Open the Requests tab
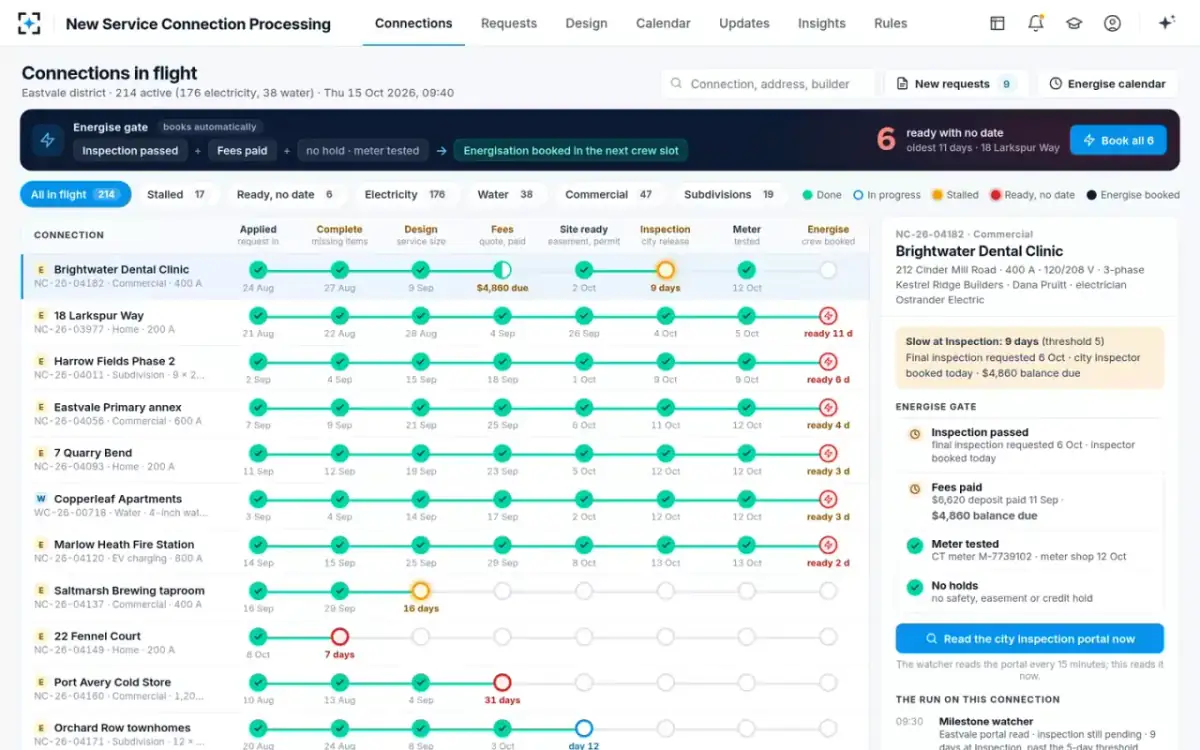 [x=509, y=23]
